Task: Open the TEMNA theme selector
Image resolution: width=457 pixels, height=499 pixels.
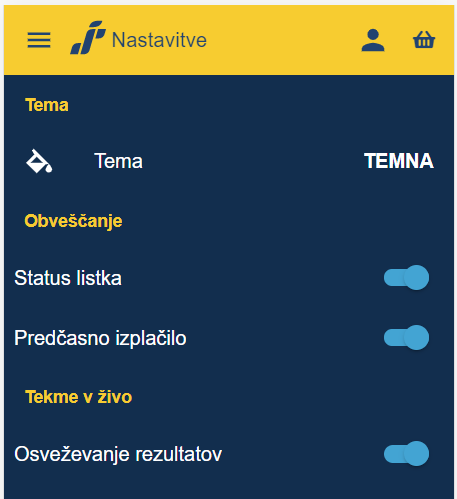Action: click(399, 161)
